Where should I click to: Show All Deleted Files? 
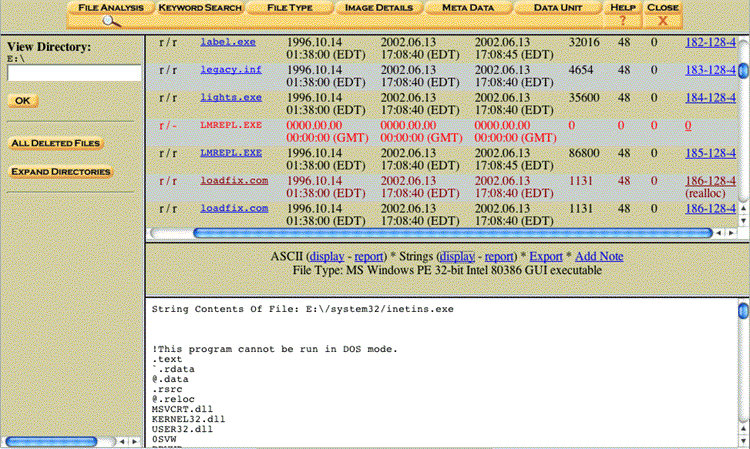56,143
